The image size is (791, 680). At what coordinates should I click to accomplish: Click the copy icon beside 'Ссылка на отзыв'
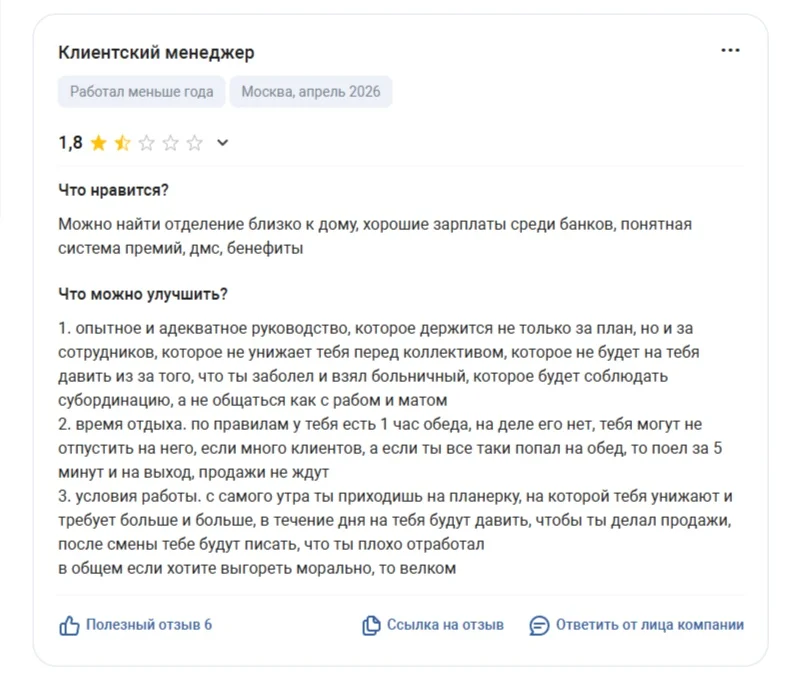pos(371,626)
